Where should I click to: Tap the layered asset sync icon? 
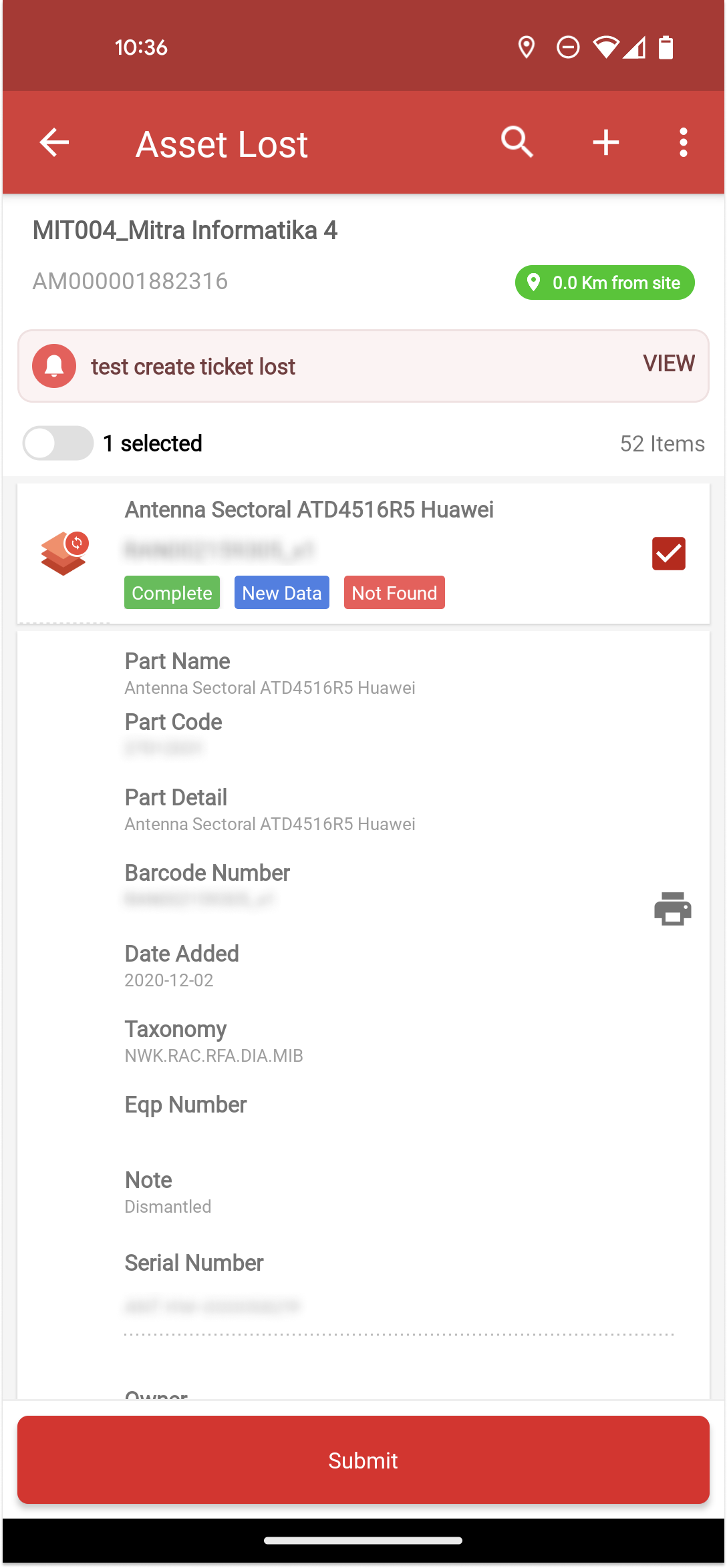(65, 554)
